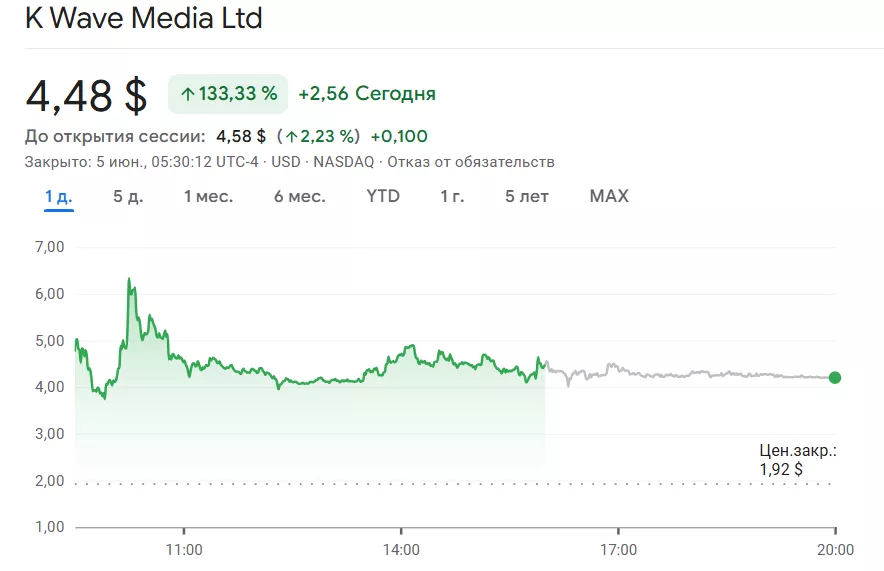Click the small arrow beside 2,23 %
The width and height of the screenshot is (884, 571).
[x=291, y=136]
